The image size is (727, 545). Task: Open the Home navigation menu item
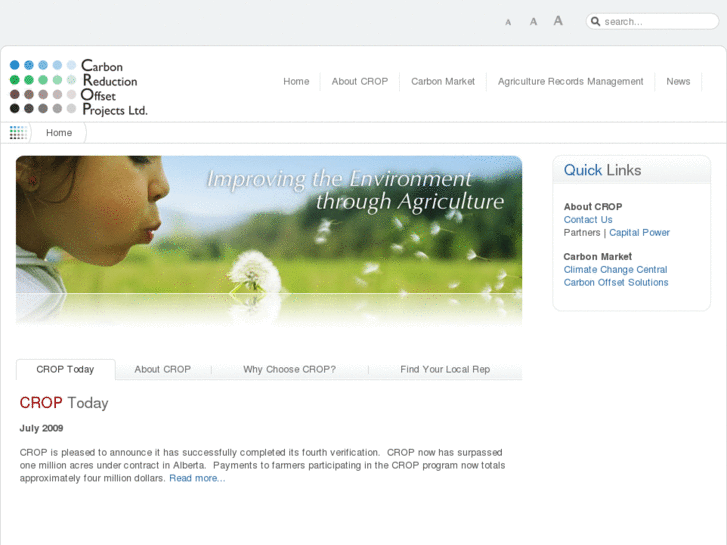296,82
